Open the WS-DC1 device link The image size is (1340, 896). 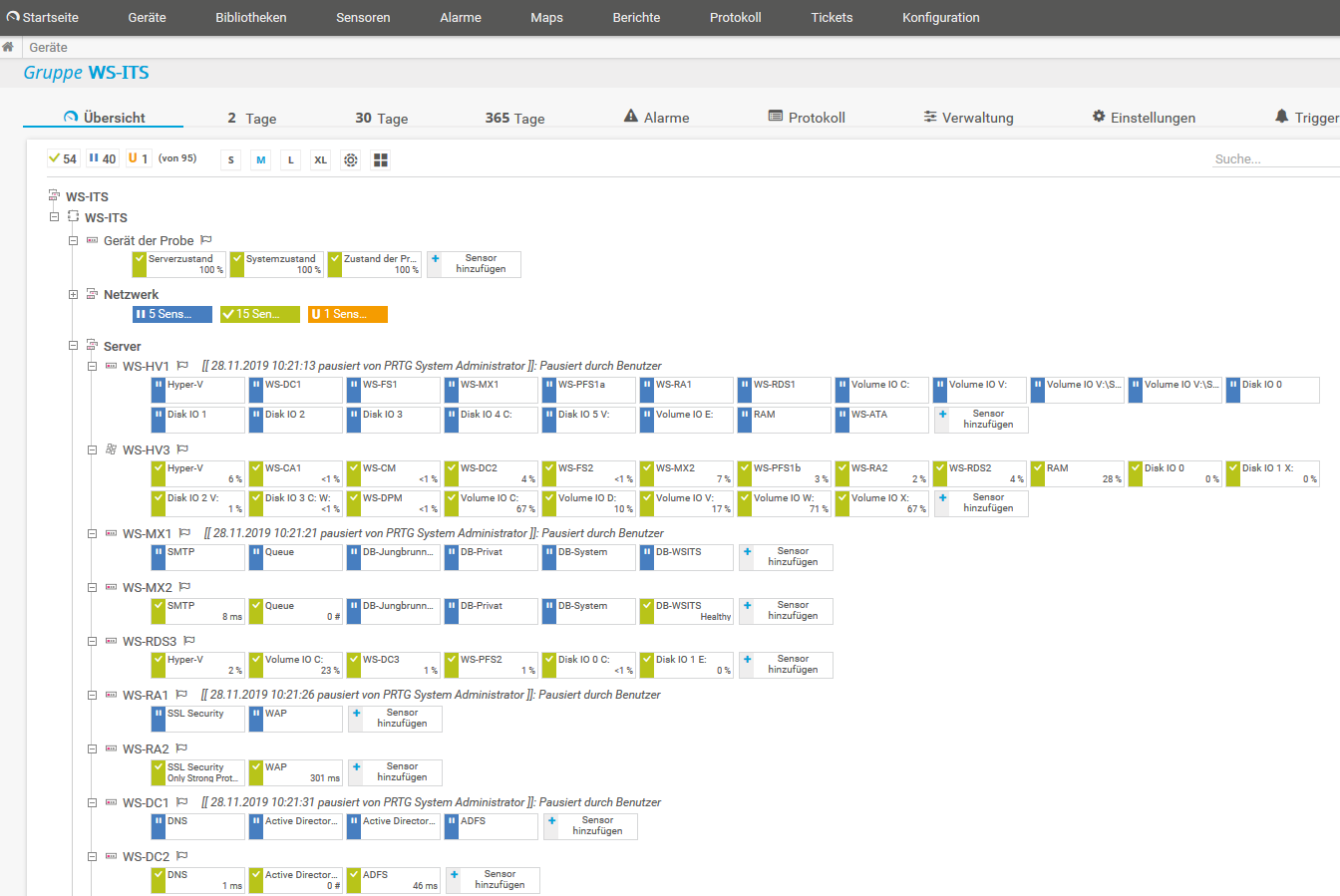coord(146,802)
